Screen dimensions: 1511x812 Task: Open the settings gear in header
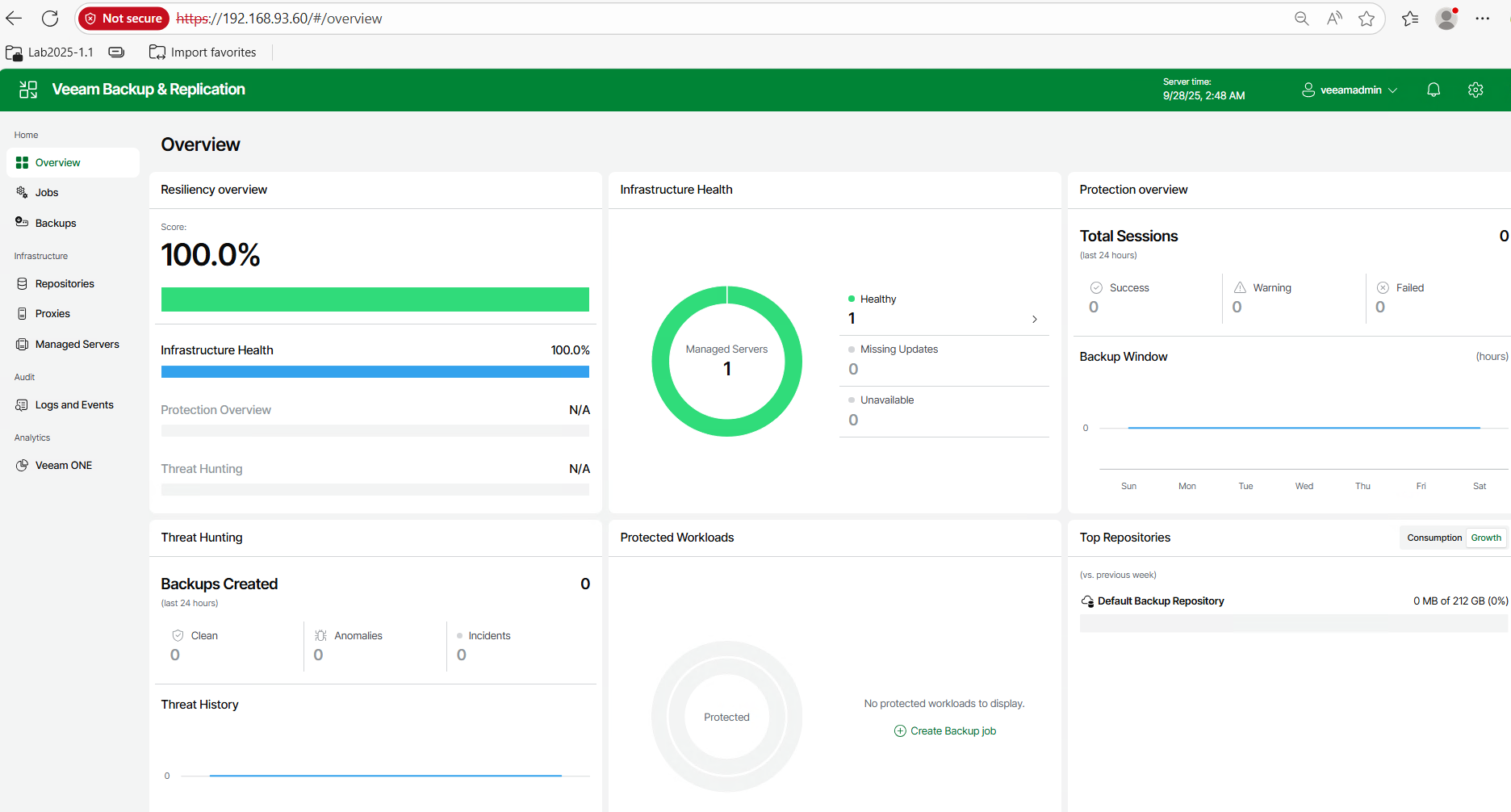point(1475,90)
